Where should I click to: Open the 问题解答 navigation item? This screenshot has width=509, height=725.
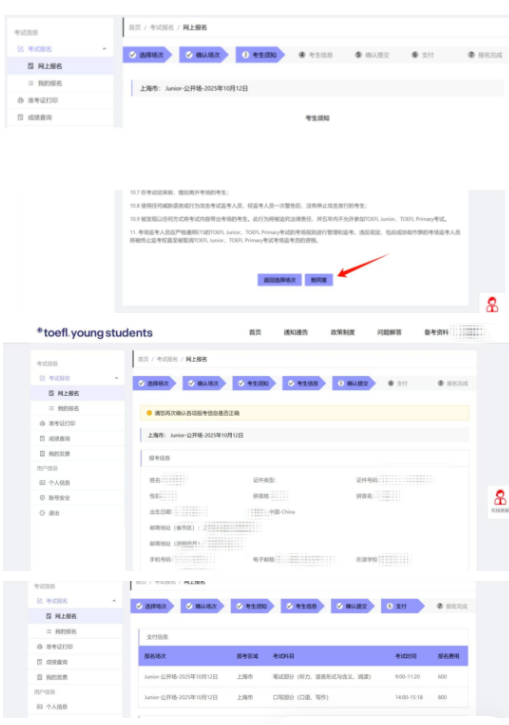pyautogui.click(x=389, y=332)
